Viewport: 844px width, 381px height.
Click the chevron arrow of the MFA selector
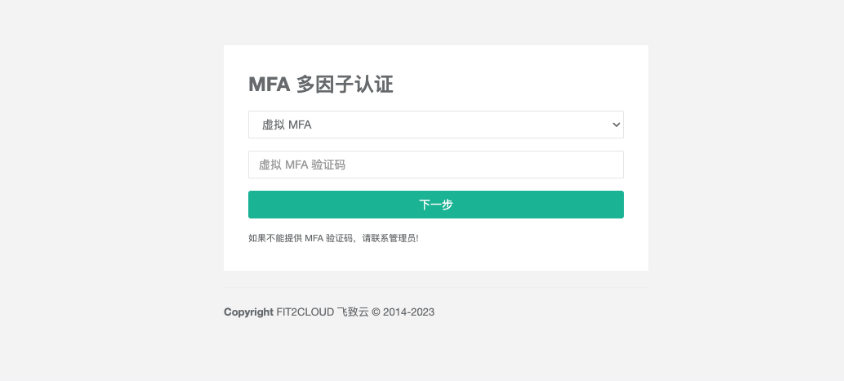[x=616, y=125]
